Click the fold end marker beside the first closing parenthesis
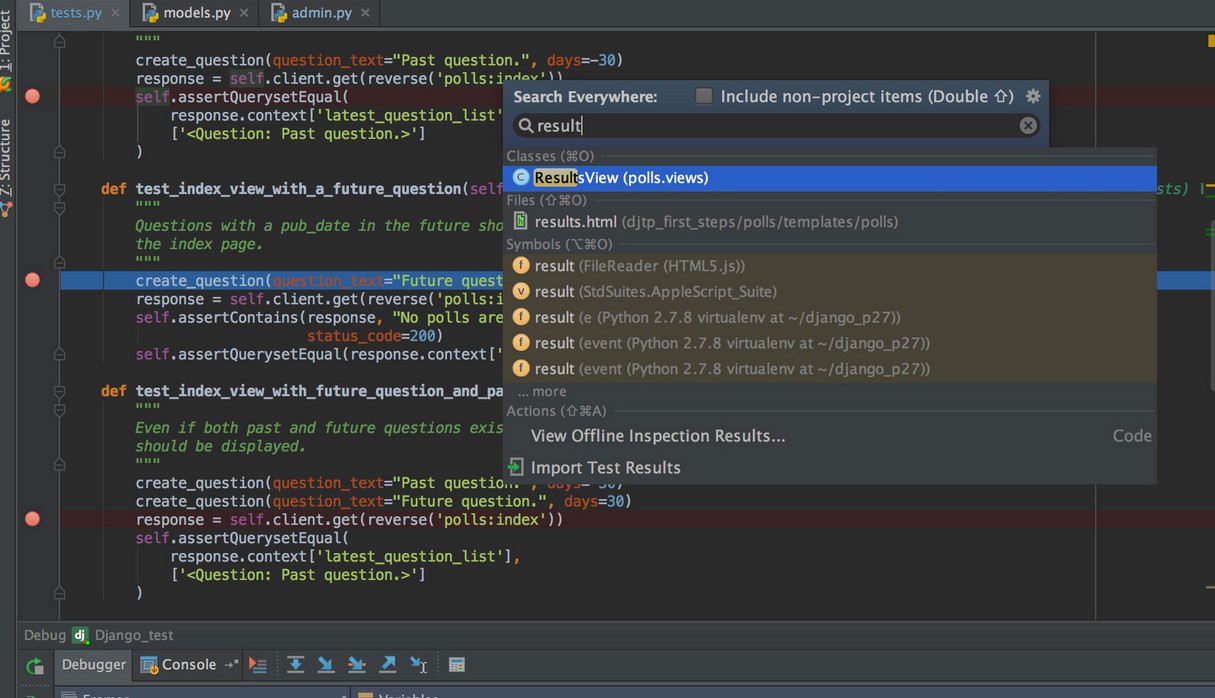 60,152
